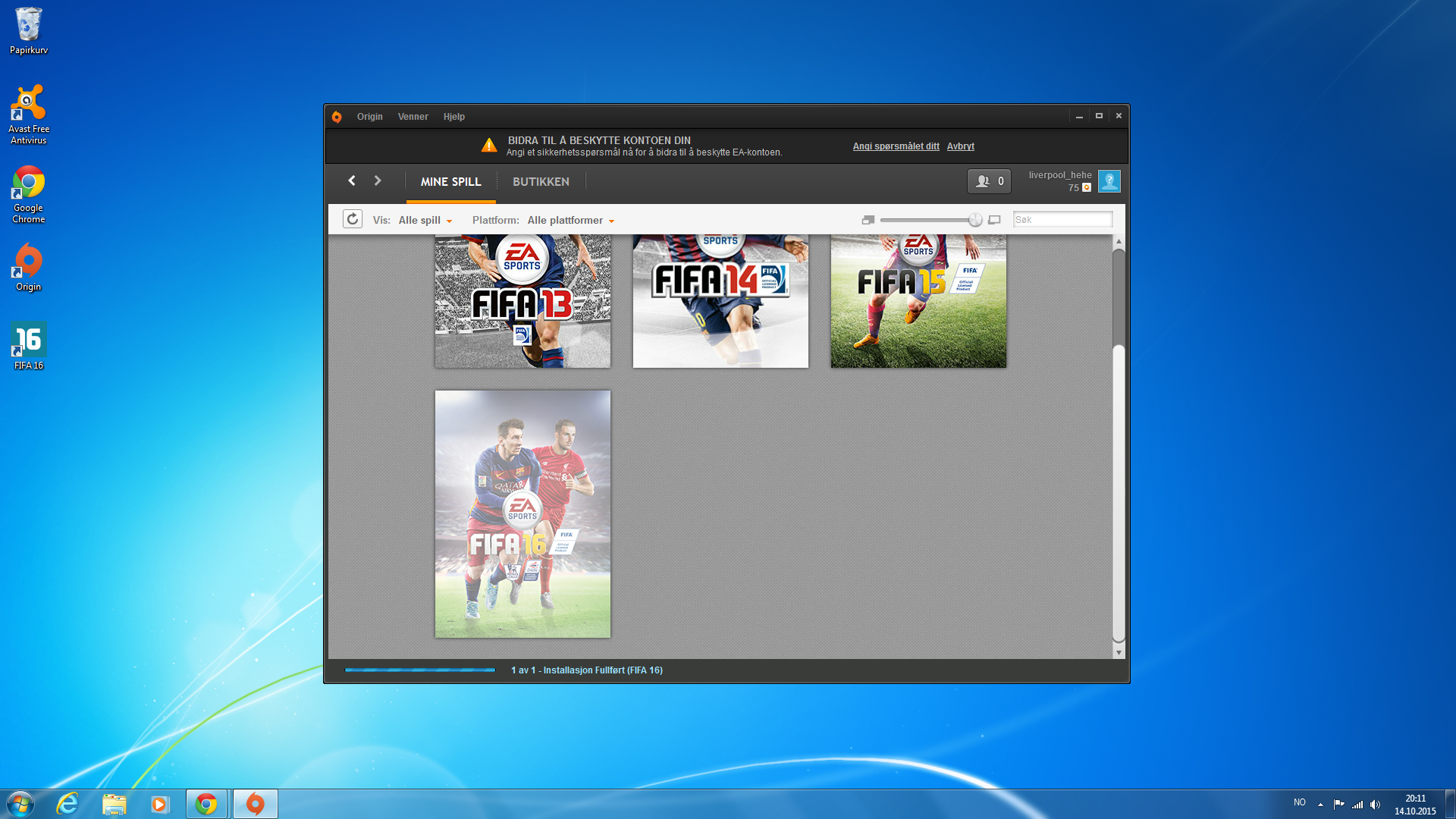Select the FIFA 16 desktop shortcut
Viewport: 1456px width, 819px height.
[x=29, y=346]
